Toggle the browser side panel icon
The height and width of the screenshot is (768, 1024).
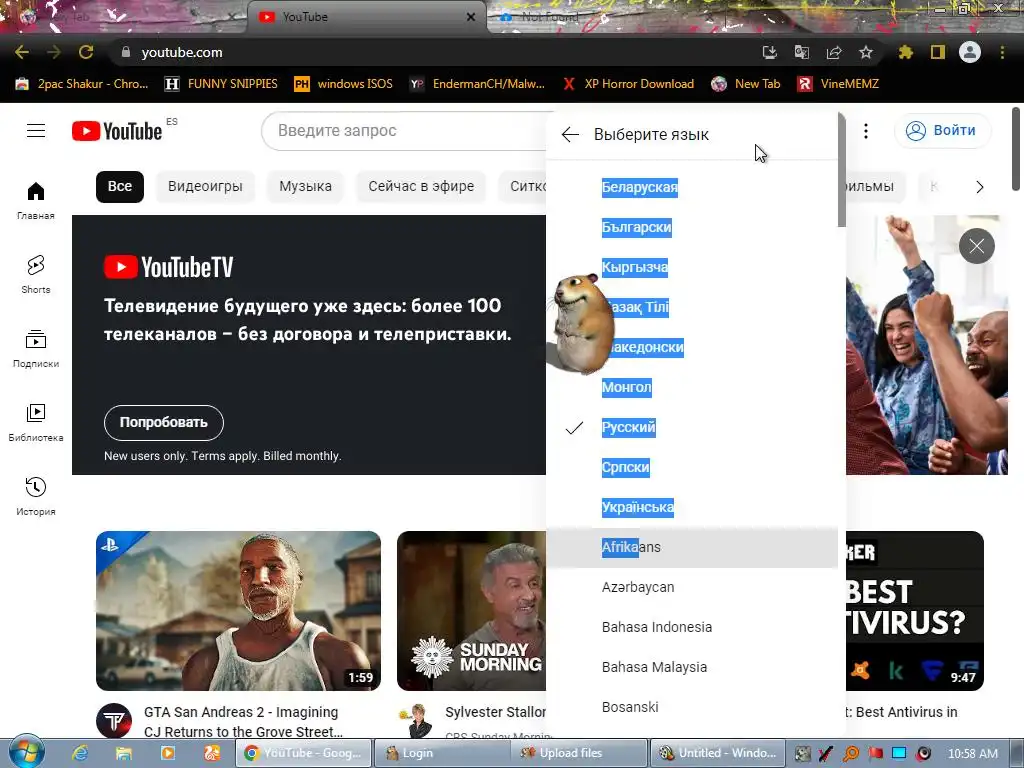pyautogui.click(x=937, y=52)
